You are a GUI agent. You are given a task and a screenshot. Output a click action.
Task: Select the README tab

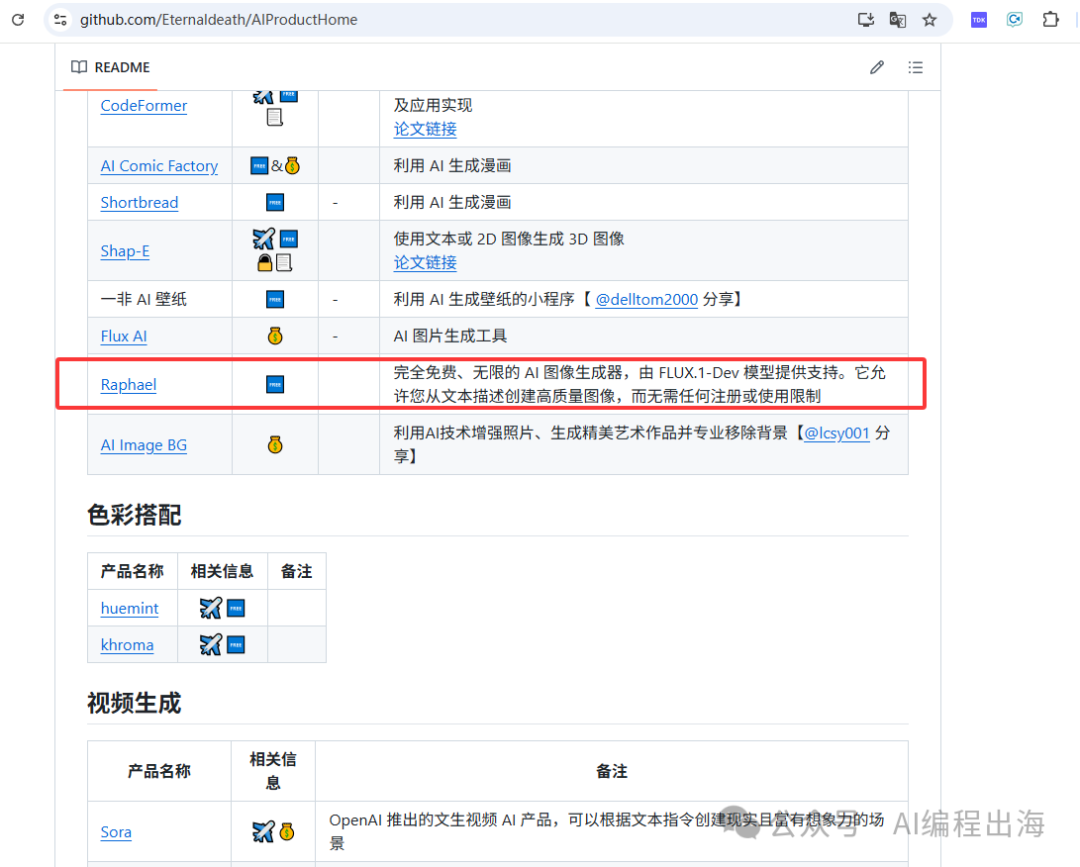(110, 68)
